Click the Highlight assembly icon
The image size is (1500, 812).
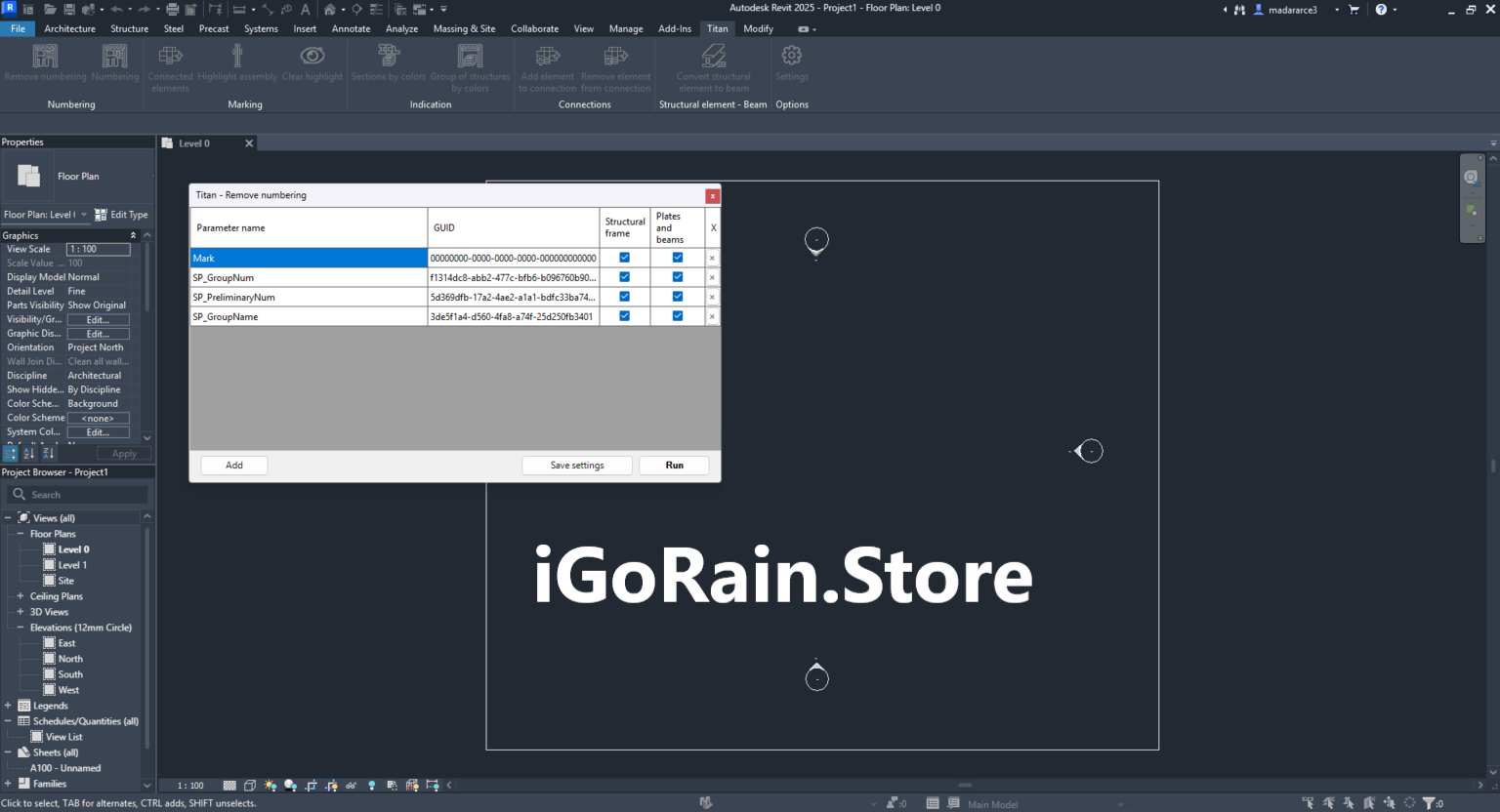(x=237, y=57)
